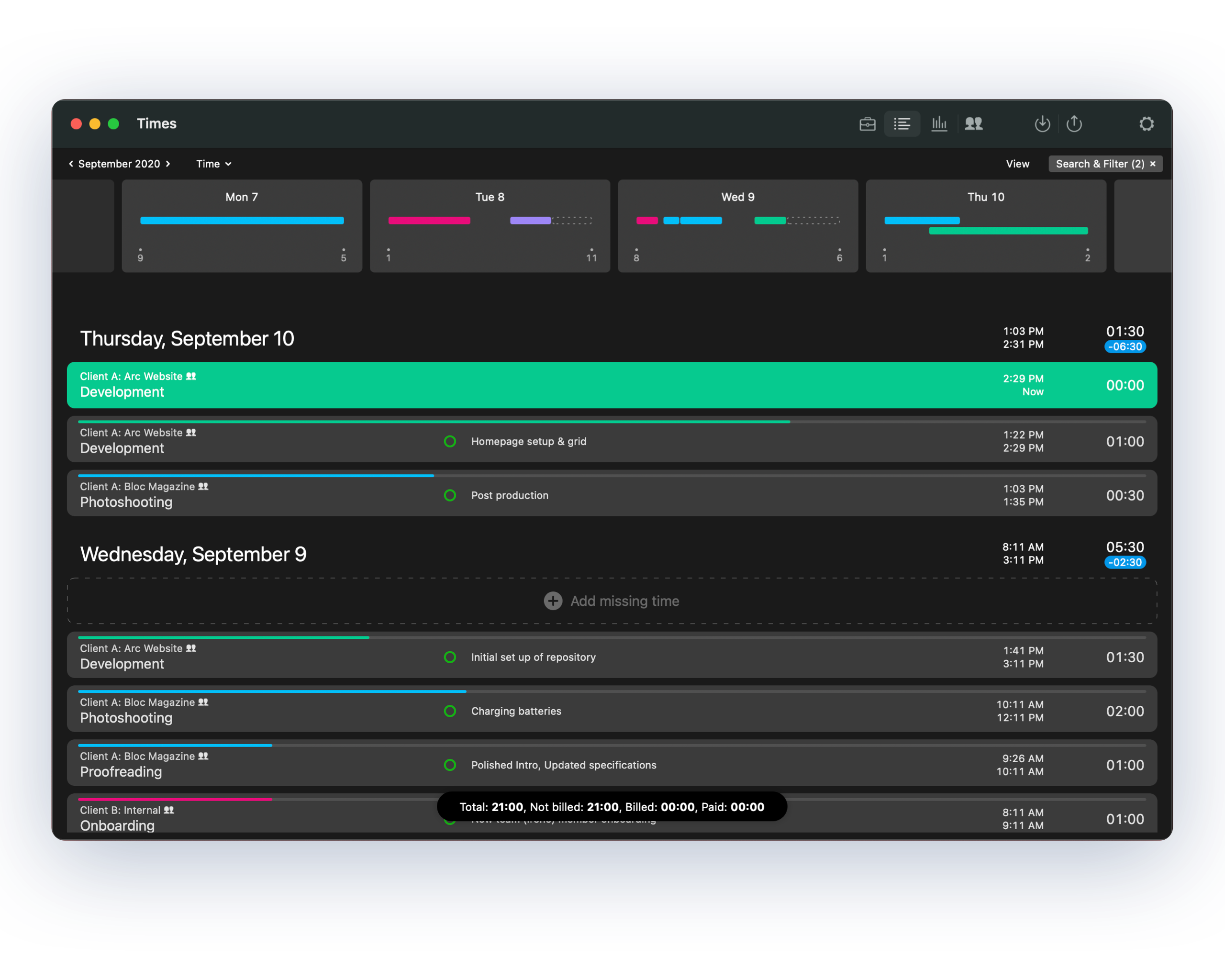The height and width of the screenshot is (980, 1225).
Task: Expand the Time dropdown
Action: tap(213, 164)
